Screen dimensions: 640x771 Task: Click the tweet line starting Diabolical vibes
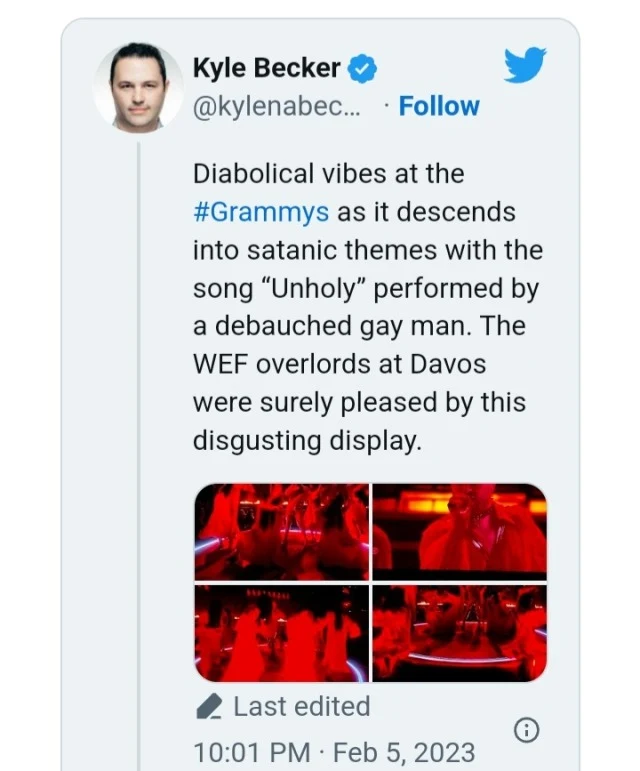click(x=328, y=174)
